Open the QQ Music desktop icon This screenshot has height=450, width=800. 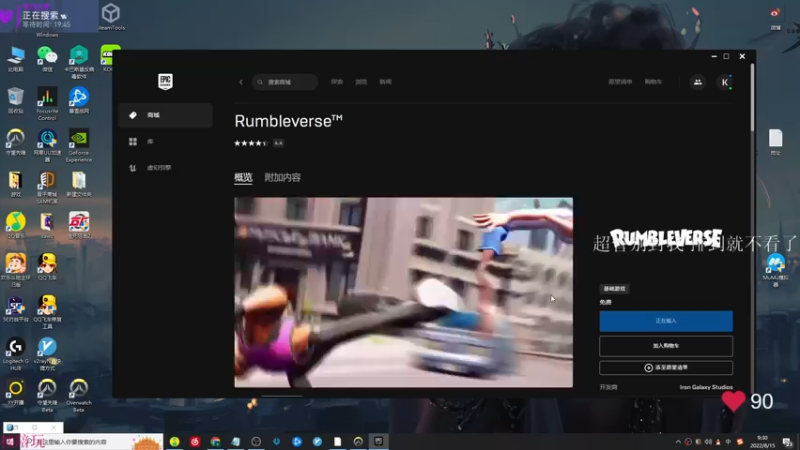(x=16, y=226)
